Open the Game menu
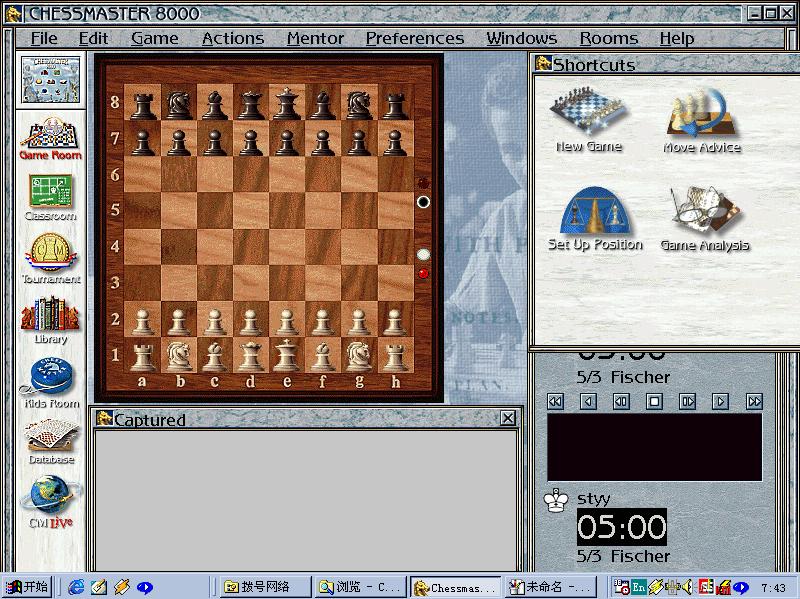Screen dimensions: 800x599 pyautogui.click(x=155, y=38)
